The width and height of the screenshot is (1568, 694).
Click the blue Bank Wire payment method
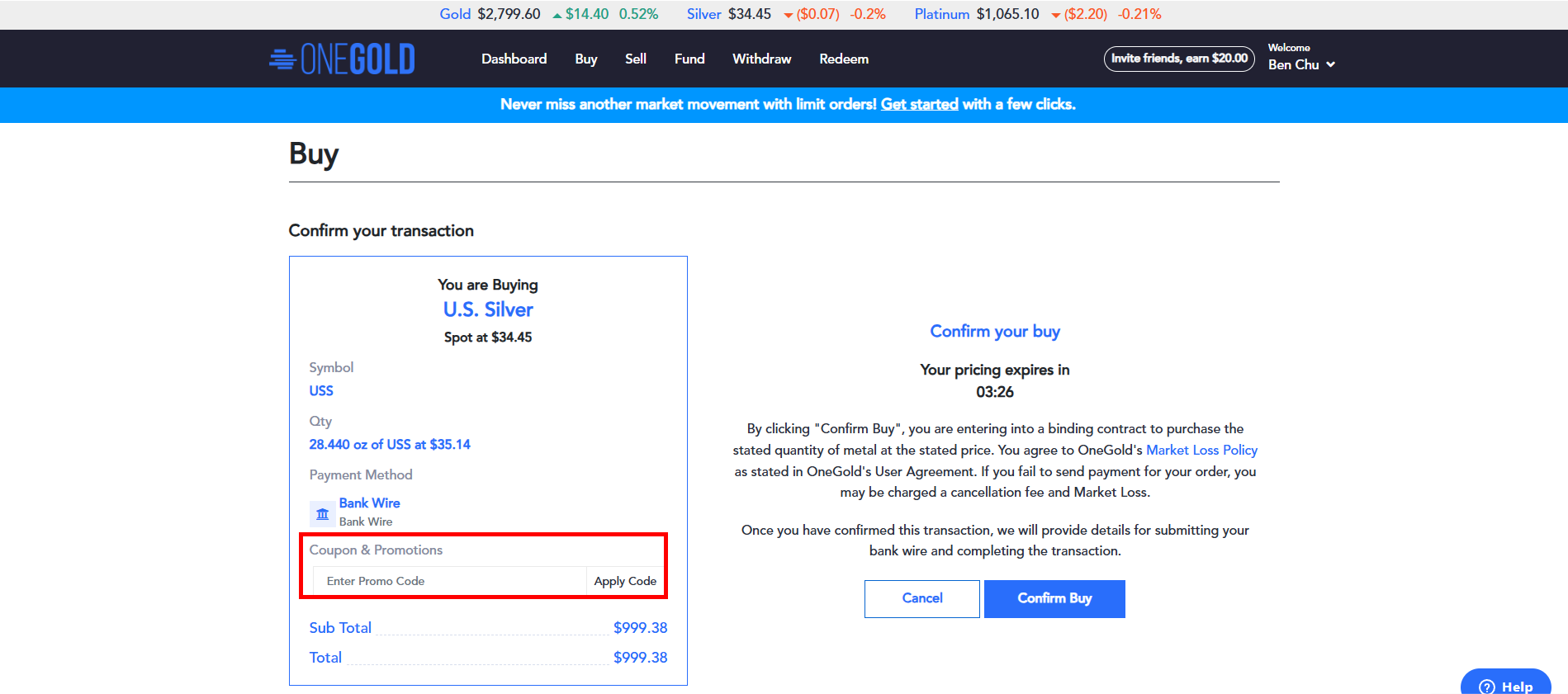click(369, 503)
